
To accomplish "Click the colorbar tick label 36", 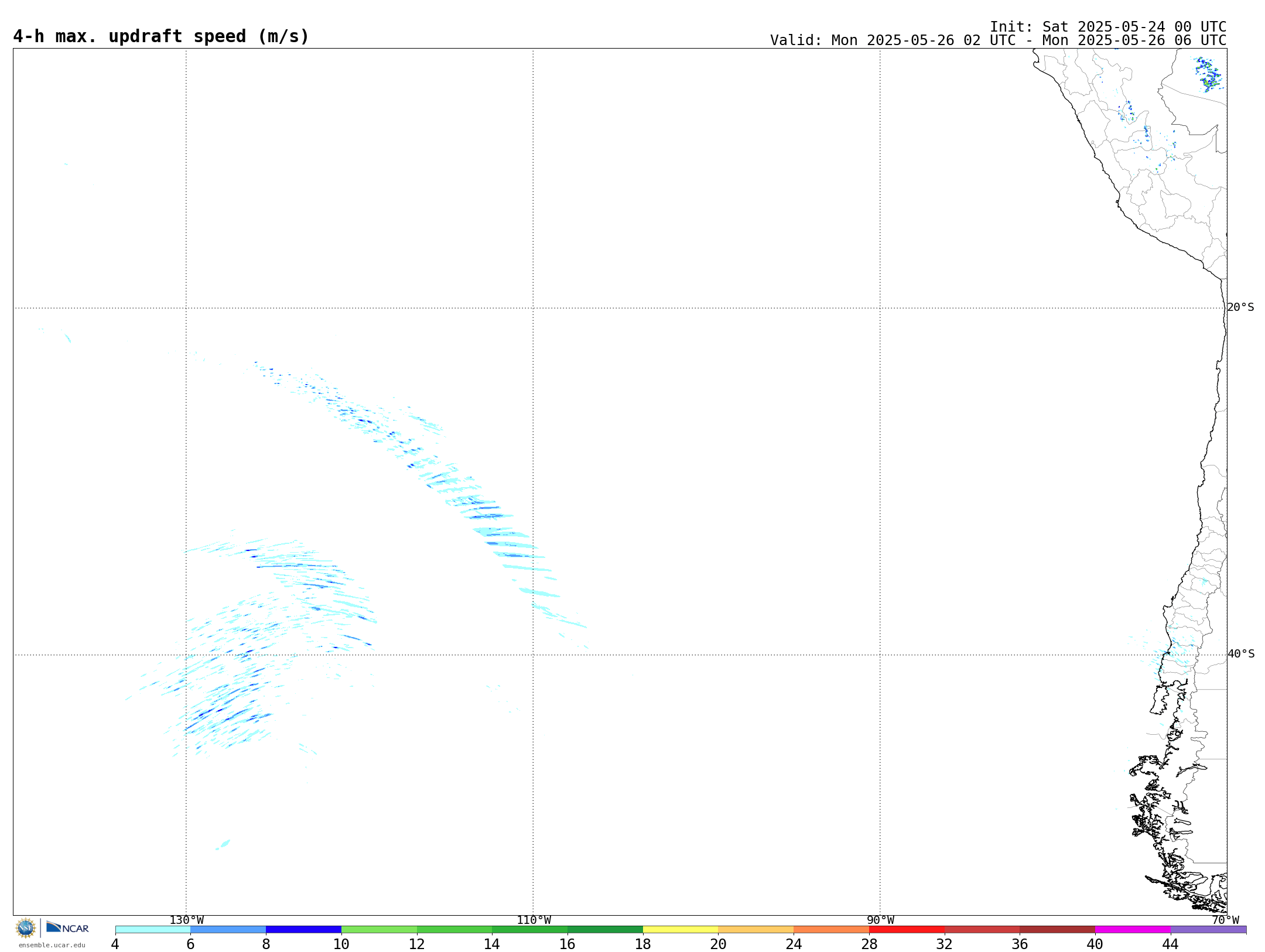I will [x=1020, y=944].
